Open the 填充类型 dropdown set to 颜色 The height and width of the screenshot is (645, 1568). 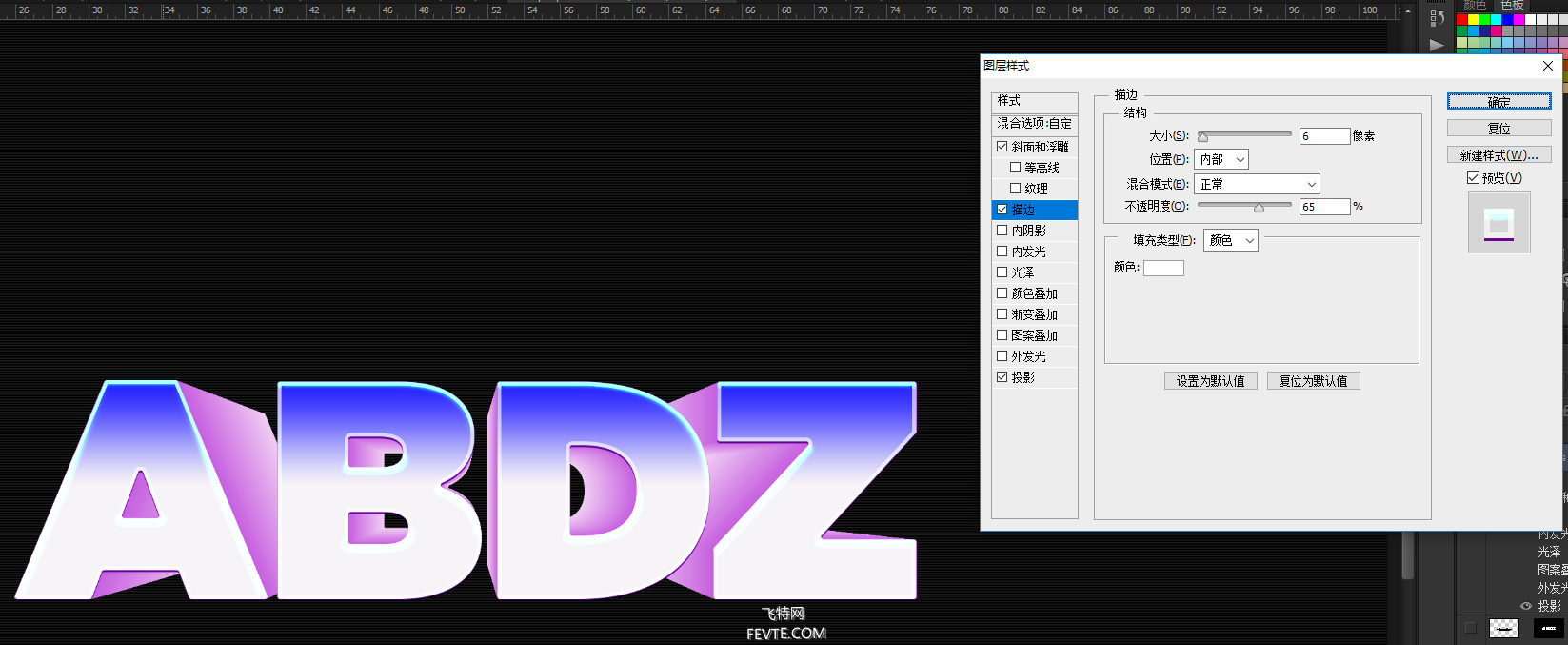(1231, 241)
